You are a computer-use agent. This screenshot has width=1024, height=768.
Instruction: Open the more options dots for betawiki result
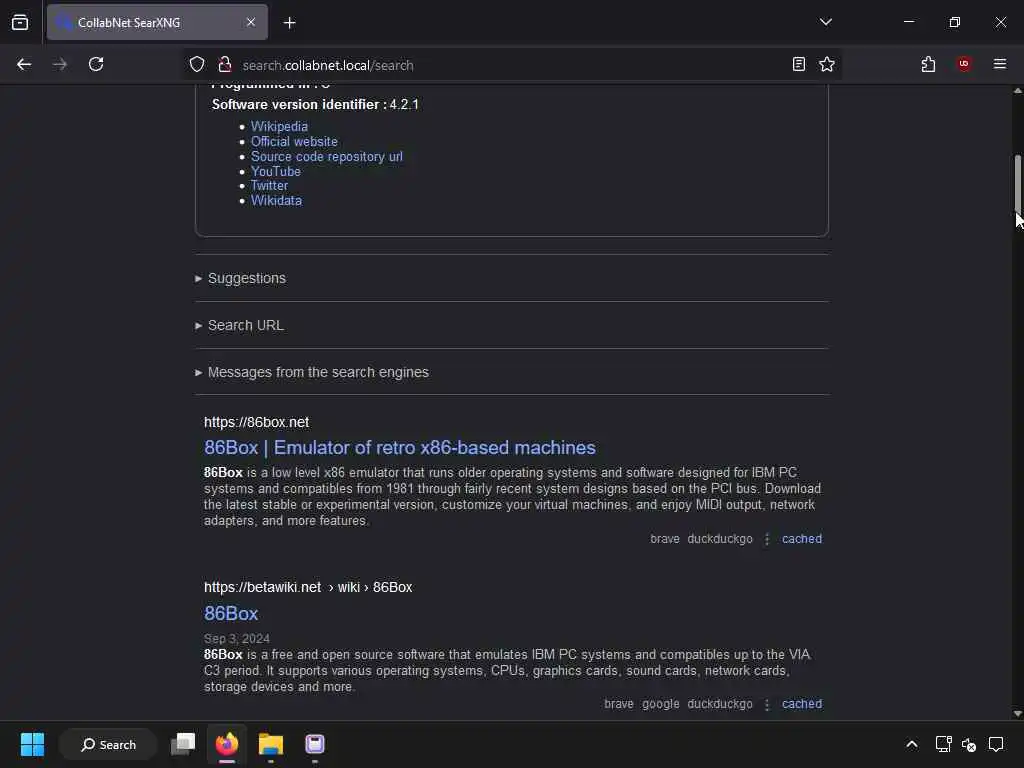point(767,705)
